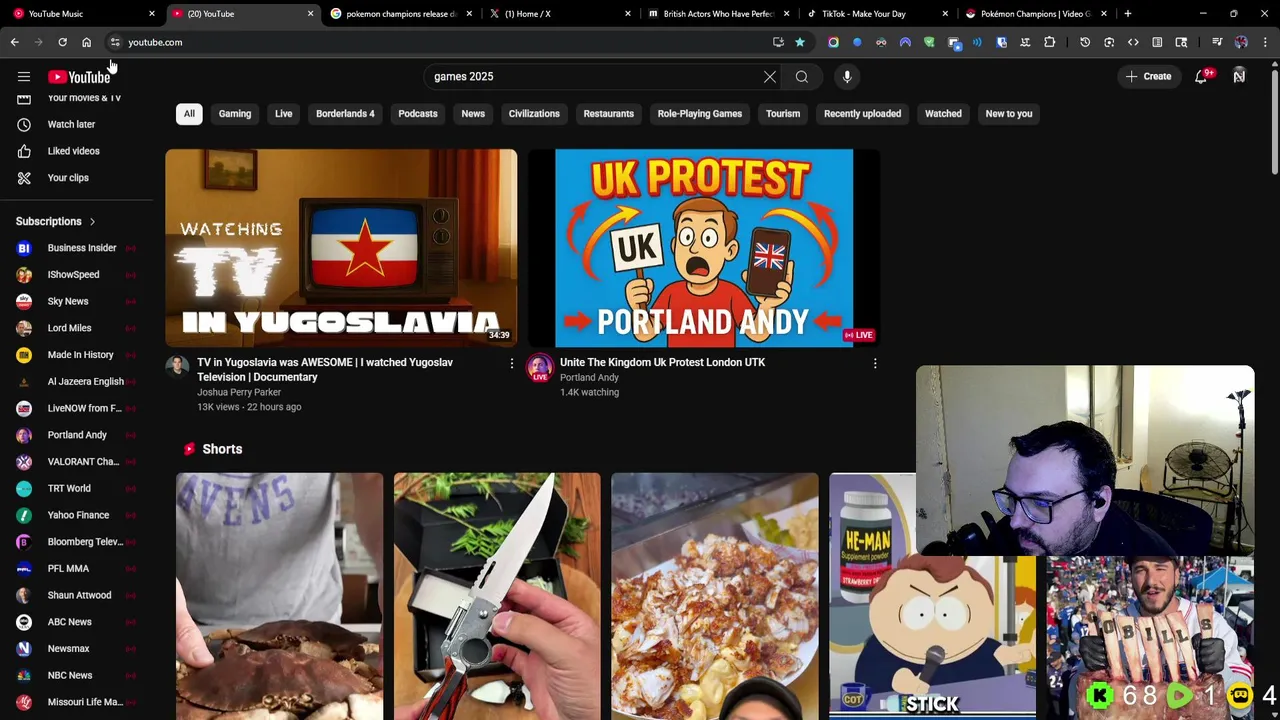The height and width of the screenshot is (720, 1280).
Task: Click the UK Protest Portland Andy thumbnail
Action: [704, 248]
